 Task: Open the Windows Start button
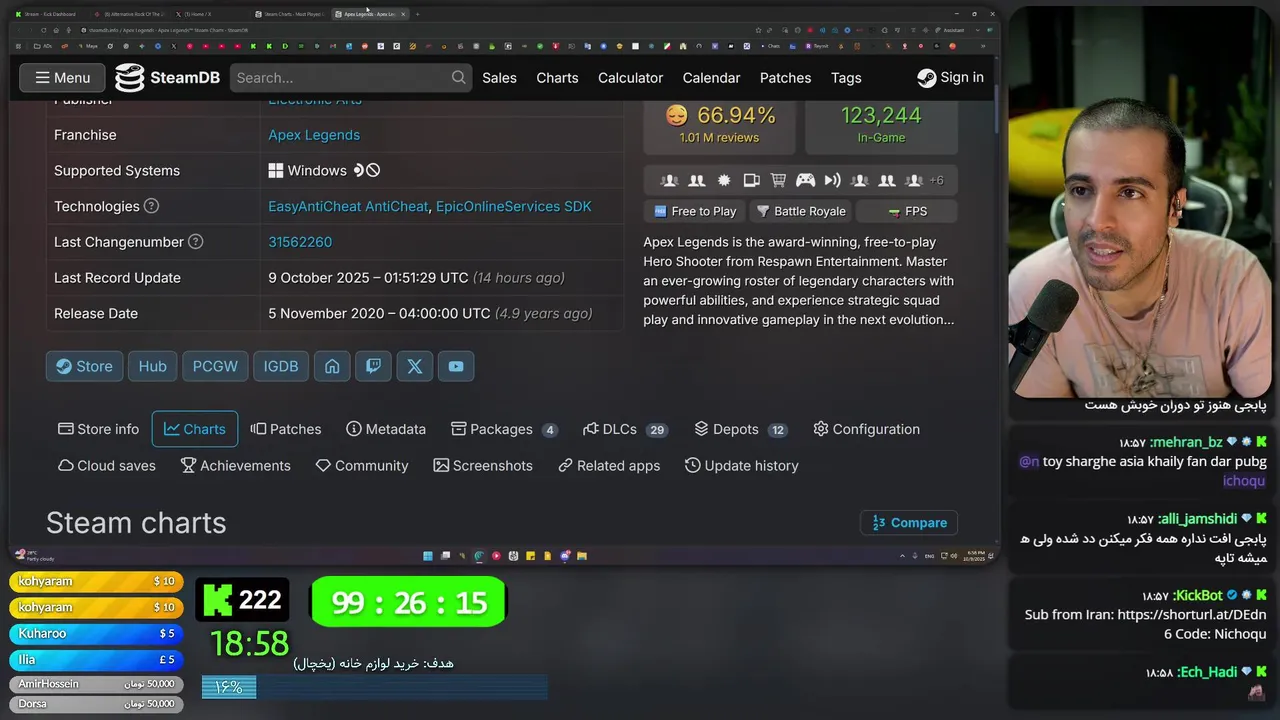pos(428,555)
